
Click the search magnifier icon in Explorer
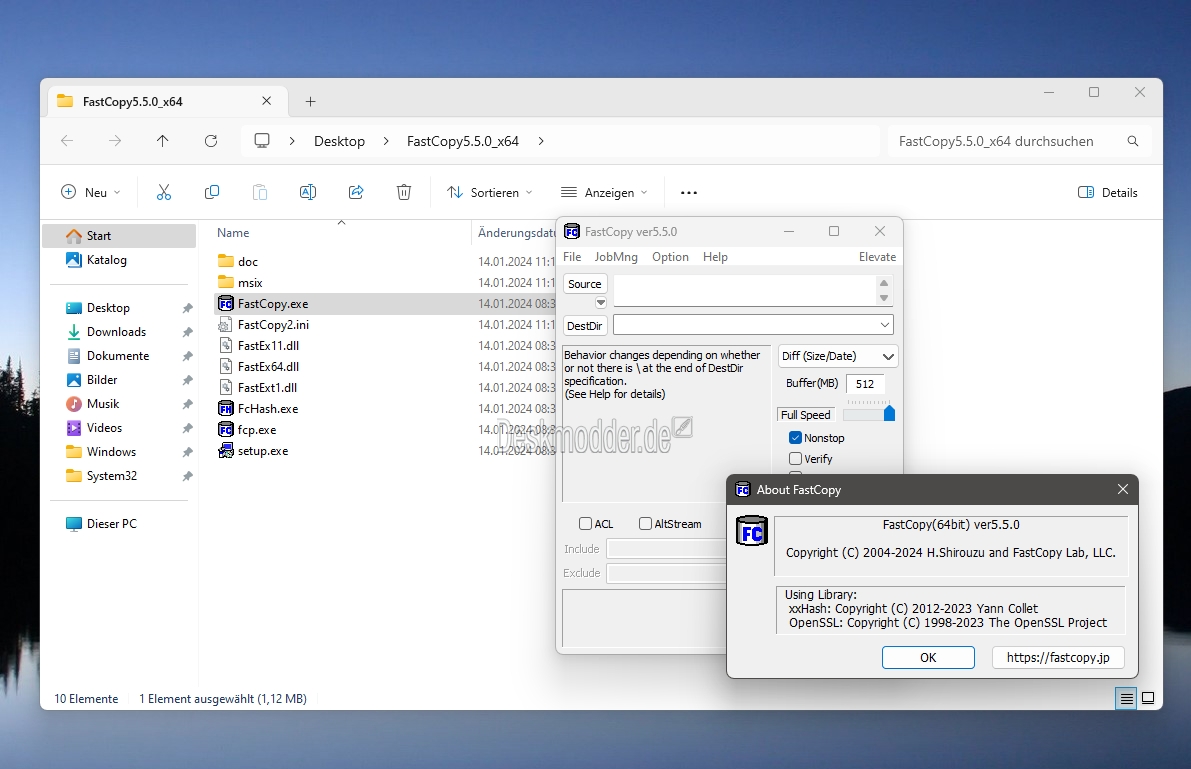coord(1133,141)
